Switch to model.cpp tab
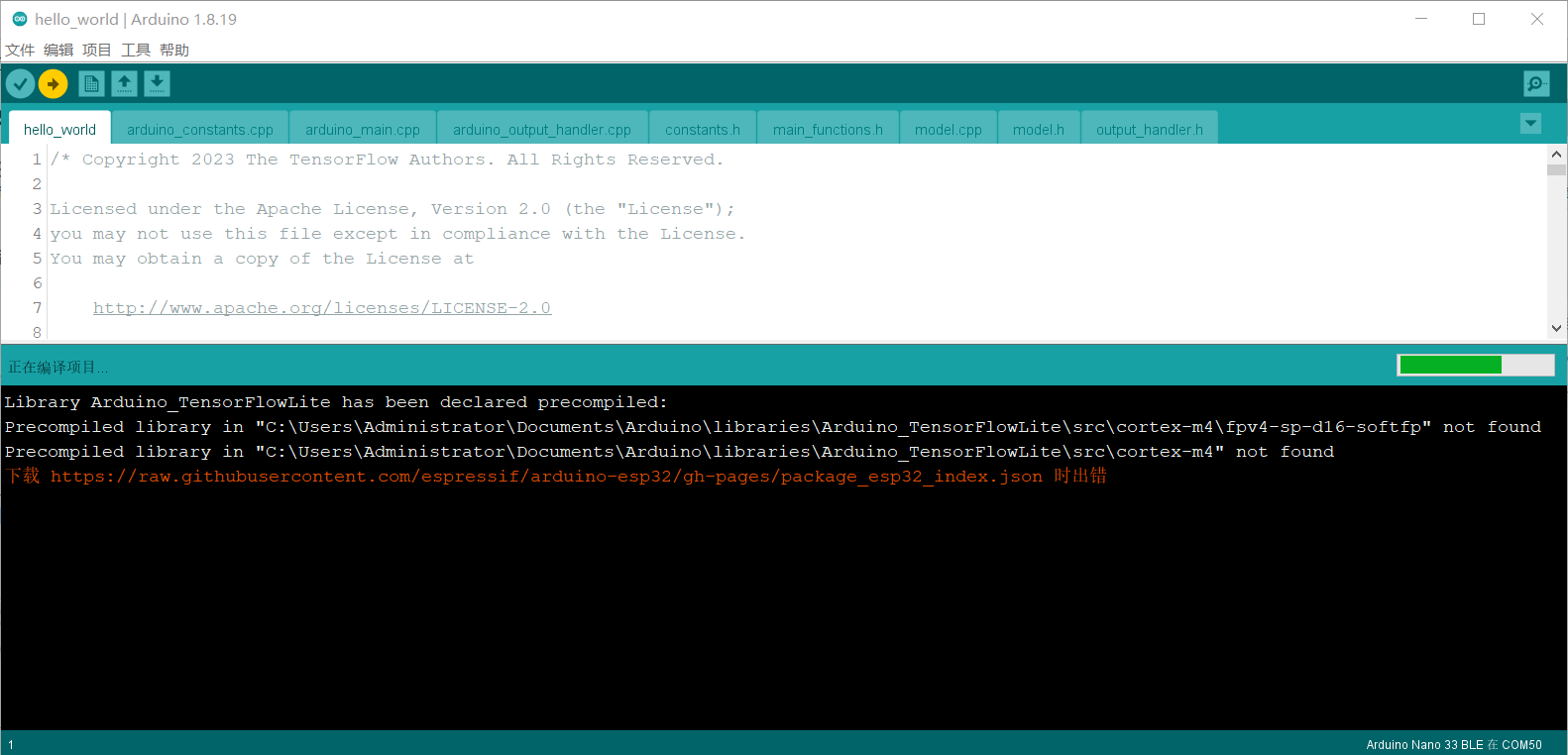Viewport: 1568px width, 755px height. coord(949,129)
